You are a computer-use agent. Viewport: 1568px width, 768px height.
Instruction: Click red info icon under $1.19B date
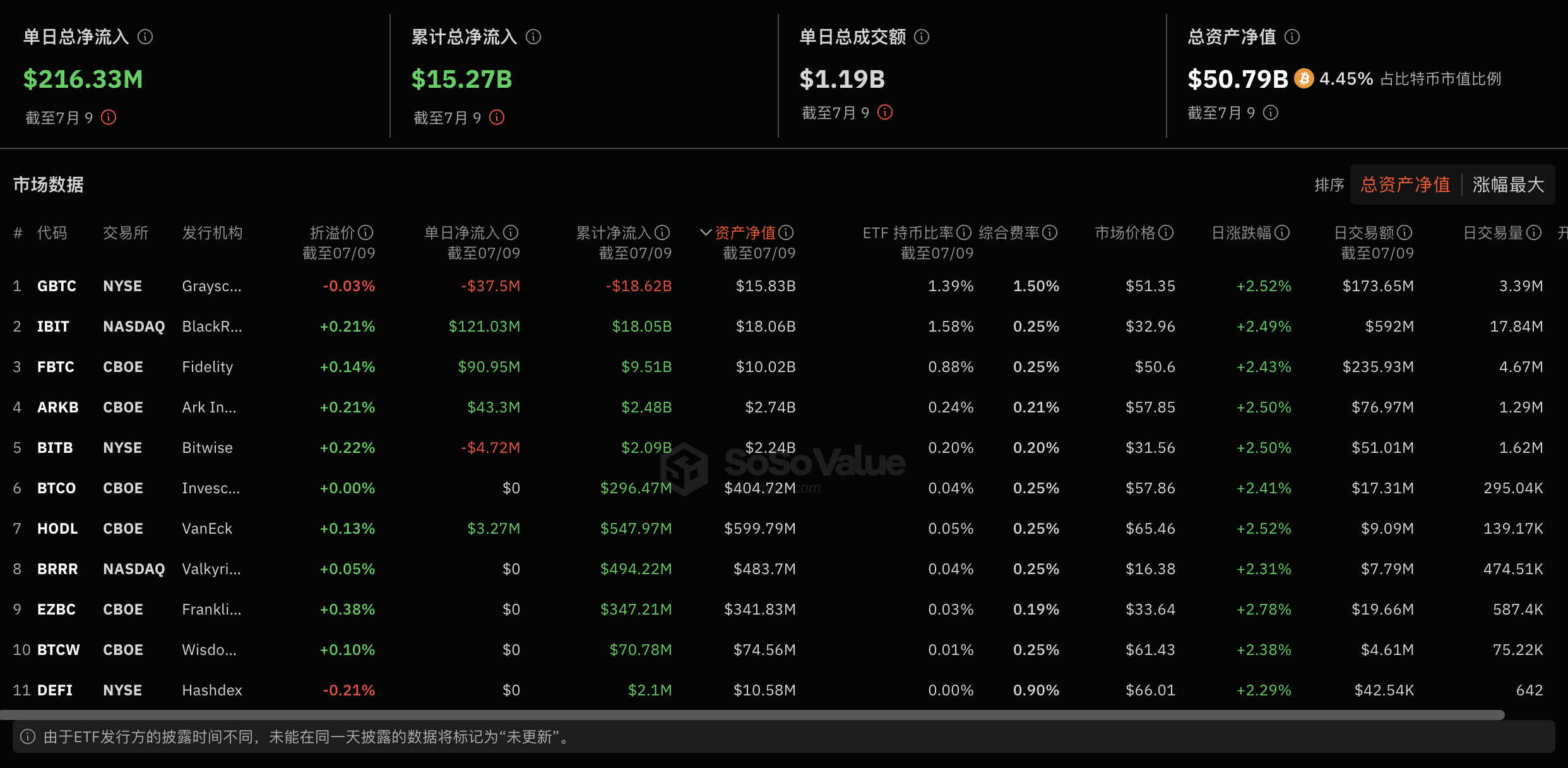[885, 112]
